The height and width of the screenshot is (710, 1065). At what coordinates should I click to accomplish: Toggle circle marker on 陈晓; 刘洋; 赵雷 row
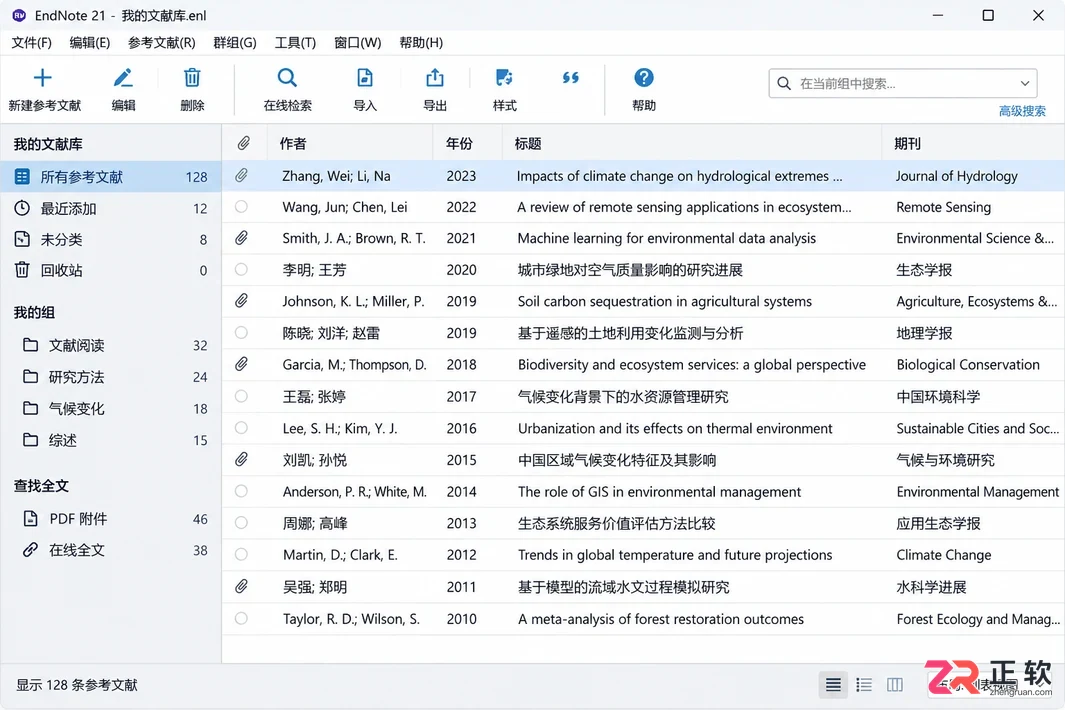241,332
